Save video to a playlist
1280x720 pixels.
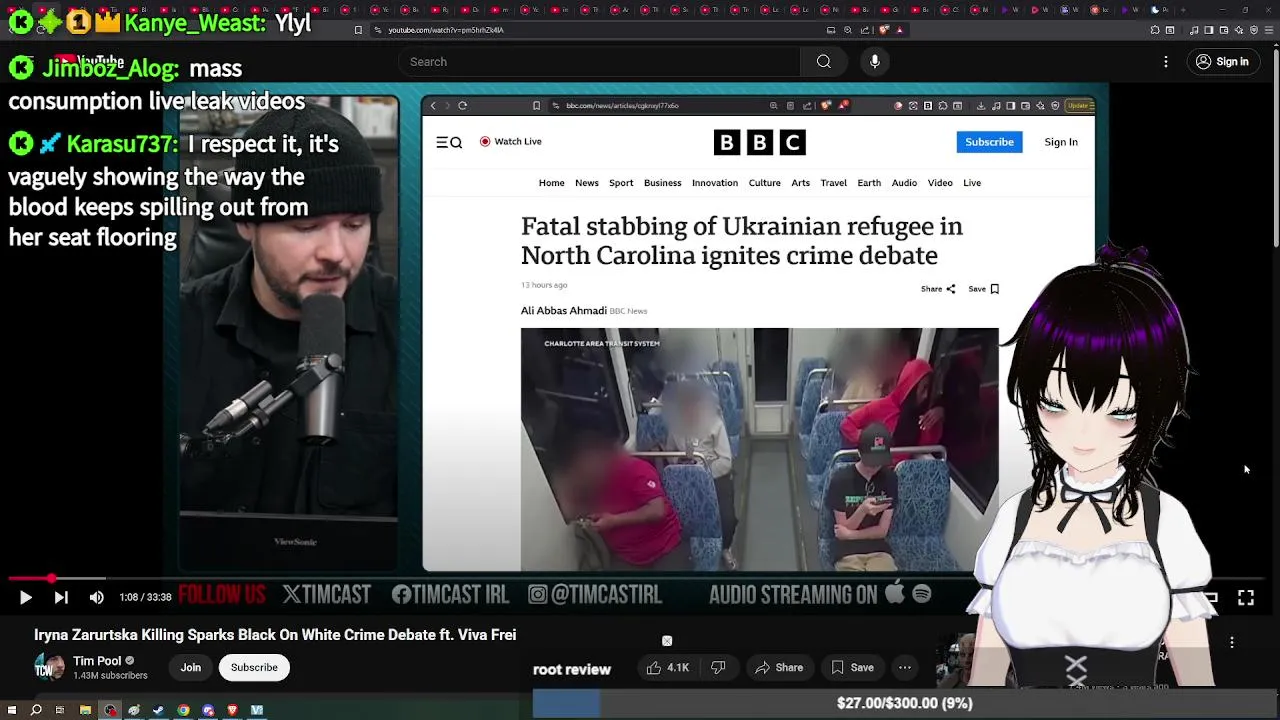[x=852, y=667]
